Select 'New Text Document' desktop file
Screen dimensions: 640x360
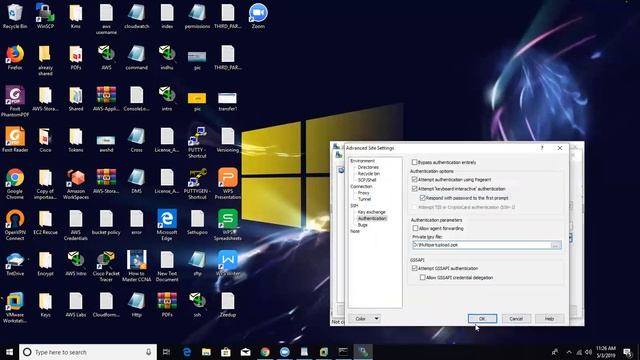(167, 267)
